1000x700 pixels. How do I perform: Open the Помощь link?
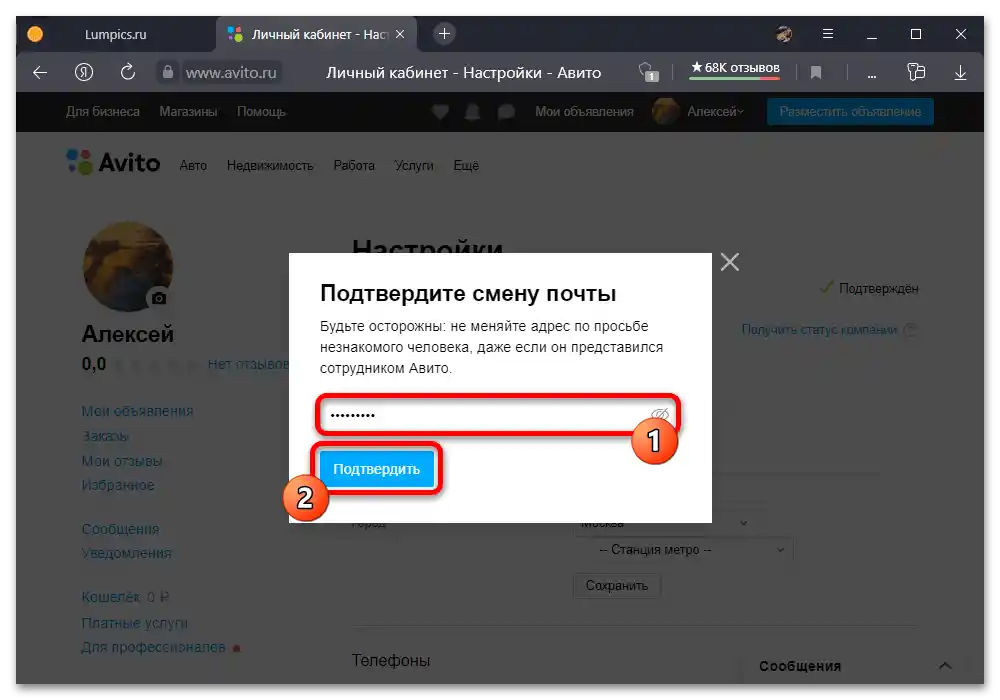point(261,112)
